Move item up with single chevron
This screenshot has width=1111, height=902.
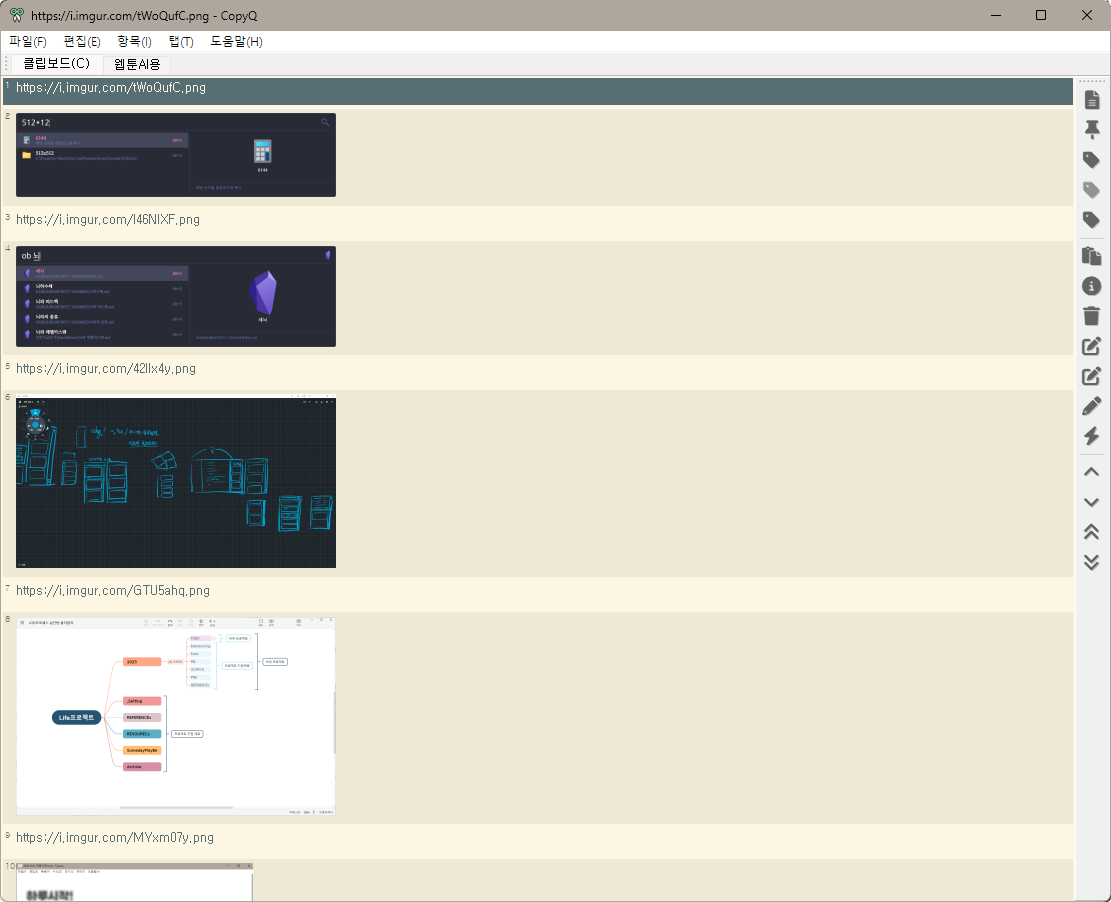point(1092,472)
